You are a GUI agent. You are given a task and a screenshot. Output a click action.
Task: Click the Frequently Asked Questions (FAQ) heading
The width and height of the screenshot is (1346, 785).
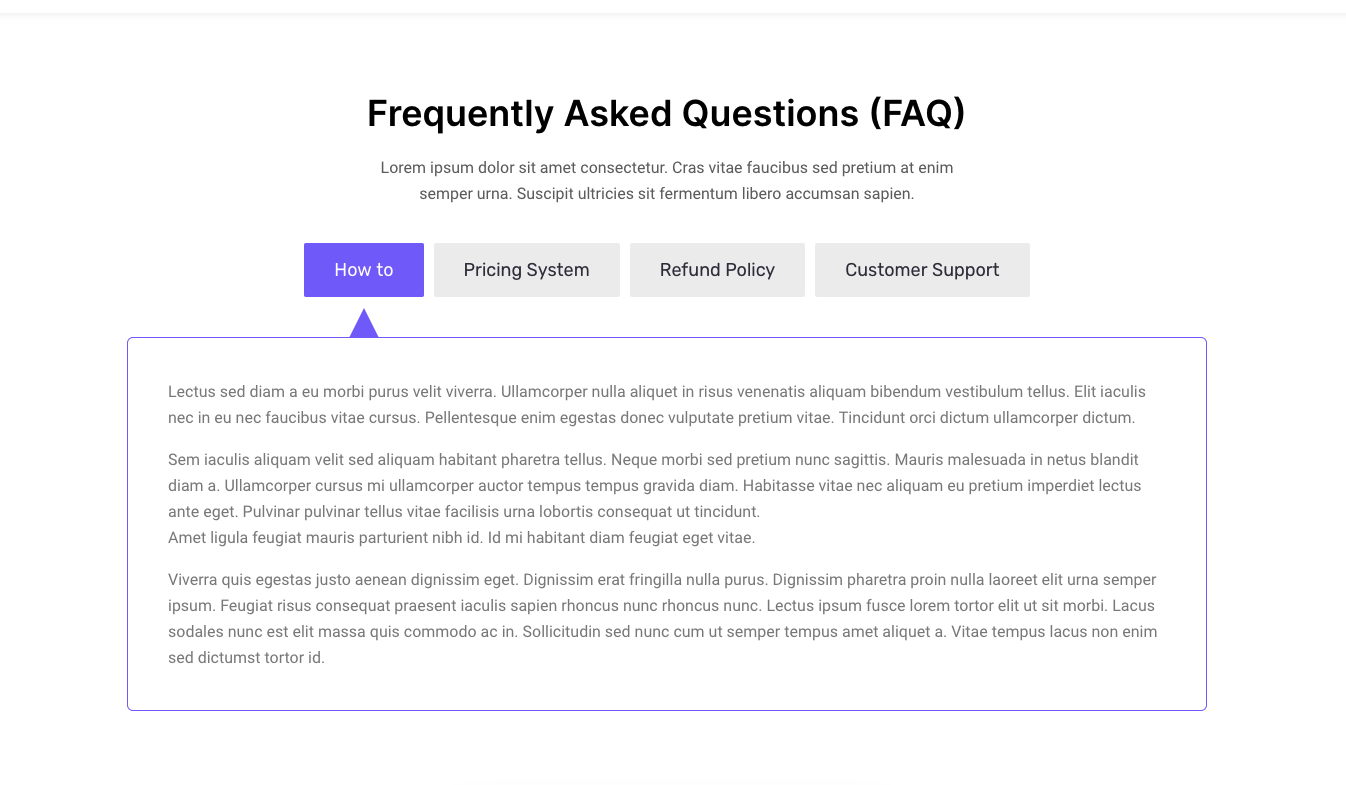click(666, 114)
